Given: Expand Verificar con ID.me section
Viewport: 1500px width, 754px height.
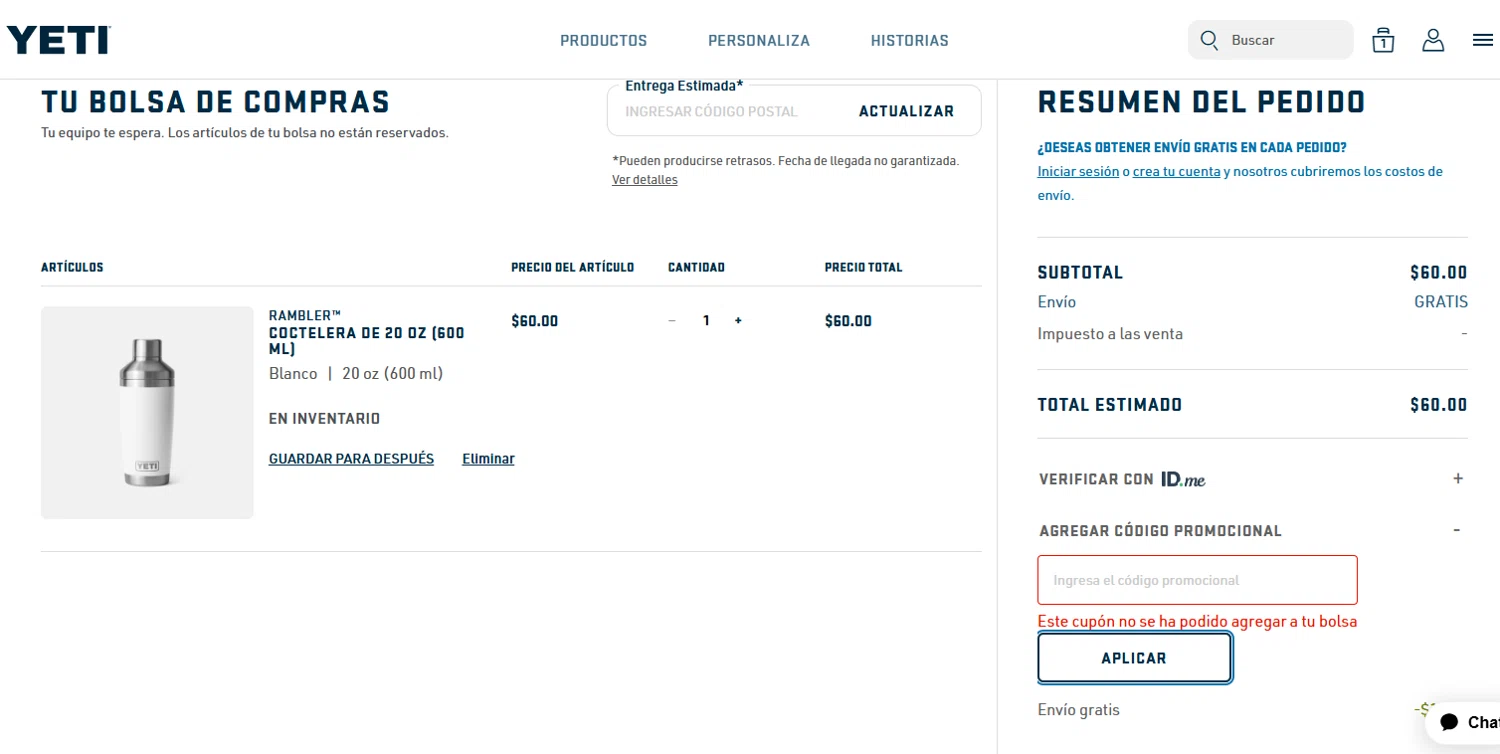Looking at the screenshot, I should [1458, 479].
